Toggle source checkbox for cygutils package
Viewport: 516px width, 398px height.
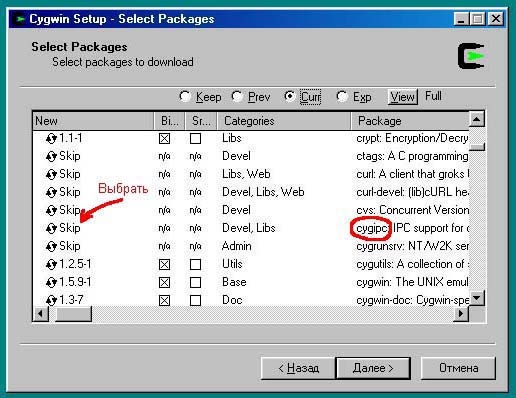tap(195, 264)
